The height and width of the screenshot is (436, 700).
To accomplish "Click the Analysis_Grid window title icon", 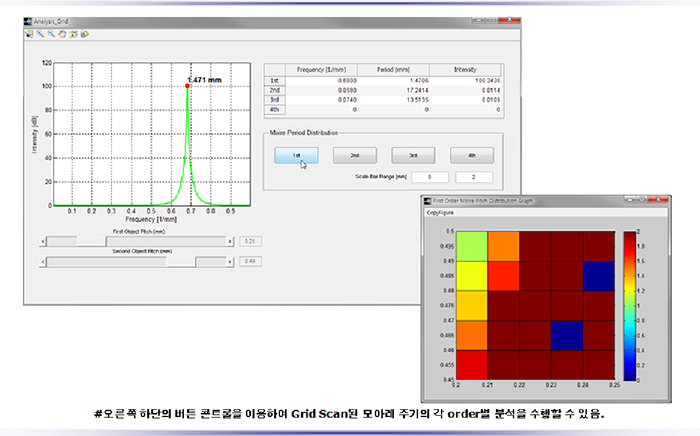I will 30,19.
